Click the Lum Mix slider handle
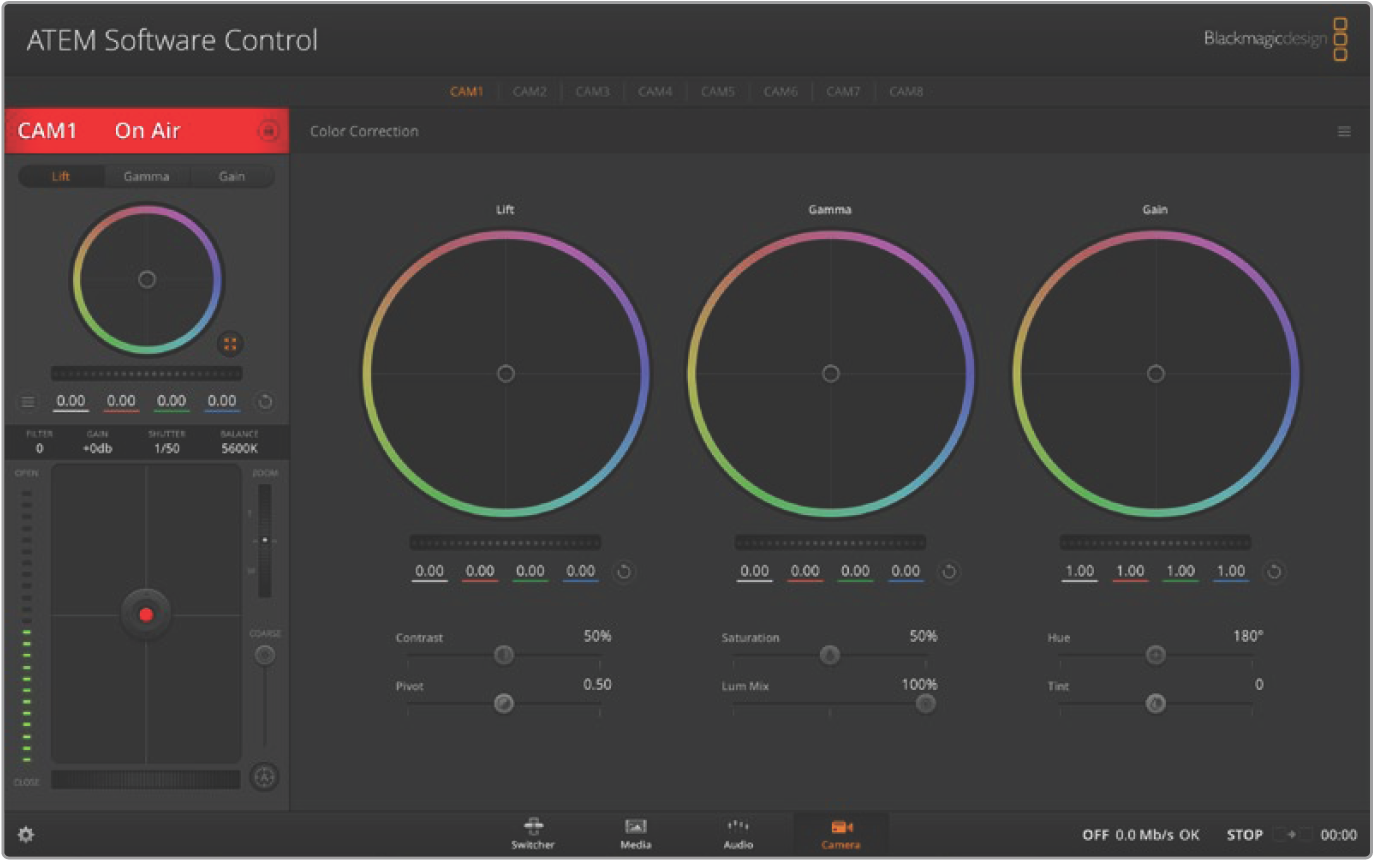This screenshot has width=1374, height=861. (926, 703)
